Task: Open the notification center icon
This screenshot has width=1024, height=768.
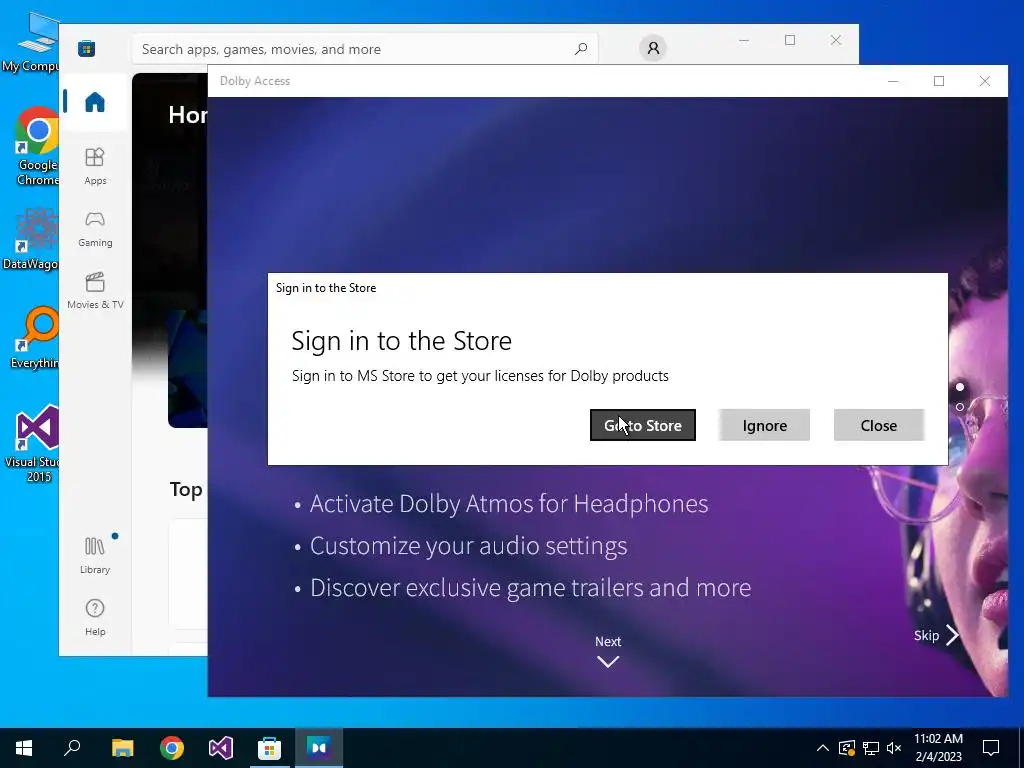Action: [x=991, y=748]
